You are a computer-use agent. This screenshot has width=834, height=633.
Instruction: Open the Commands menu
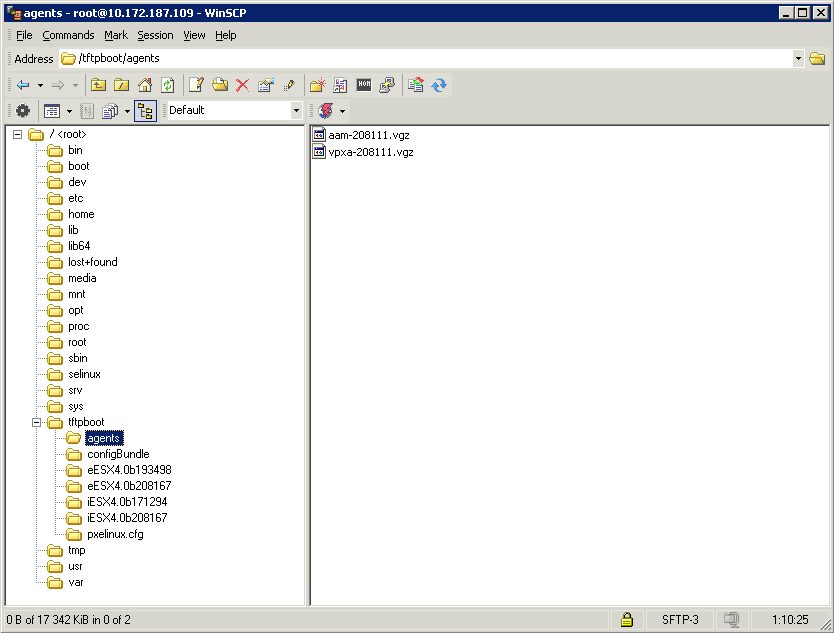(68, 35)
